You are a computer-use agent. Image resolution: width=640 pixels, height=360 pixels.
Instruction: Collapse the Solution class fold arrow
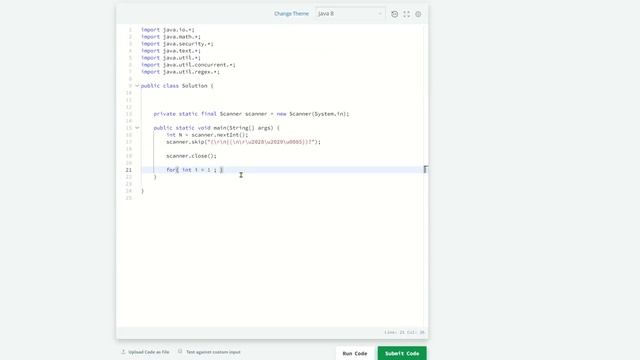click(x=137, y=86)
